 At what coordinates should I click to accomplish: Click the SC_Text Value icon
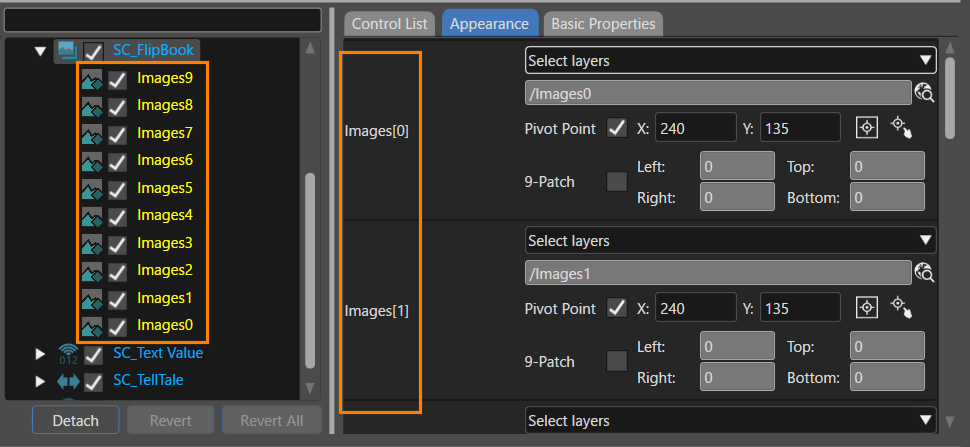click(68, 354)
